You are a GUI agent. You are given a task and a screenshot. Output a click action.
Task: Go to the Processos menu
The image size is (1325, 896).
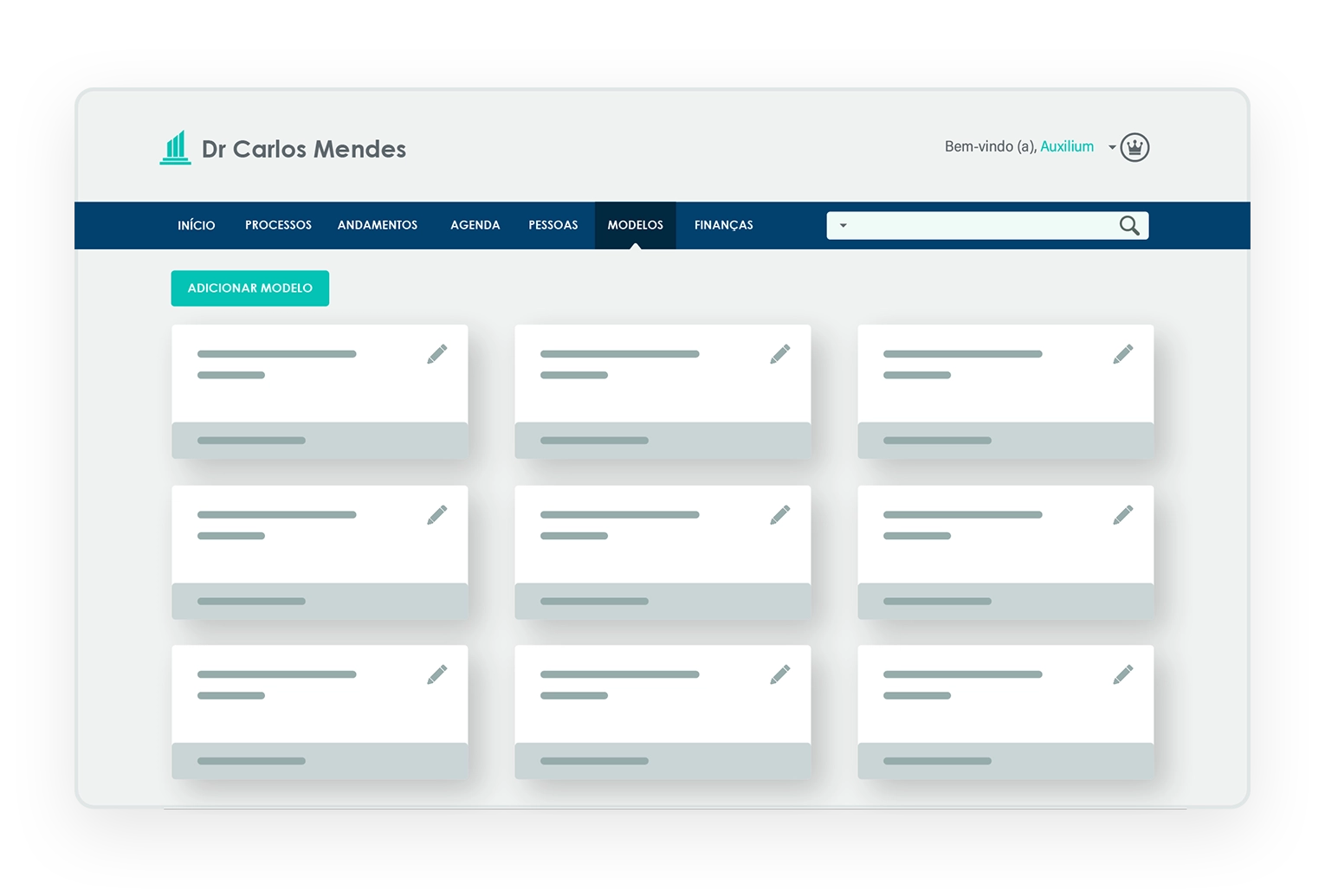[278, 225]
